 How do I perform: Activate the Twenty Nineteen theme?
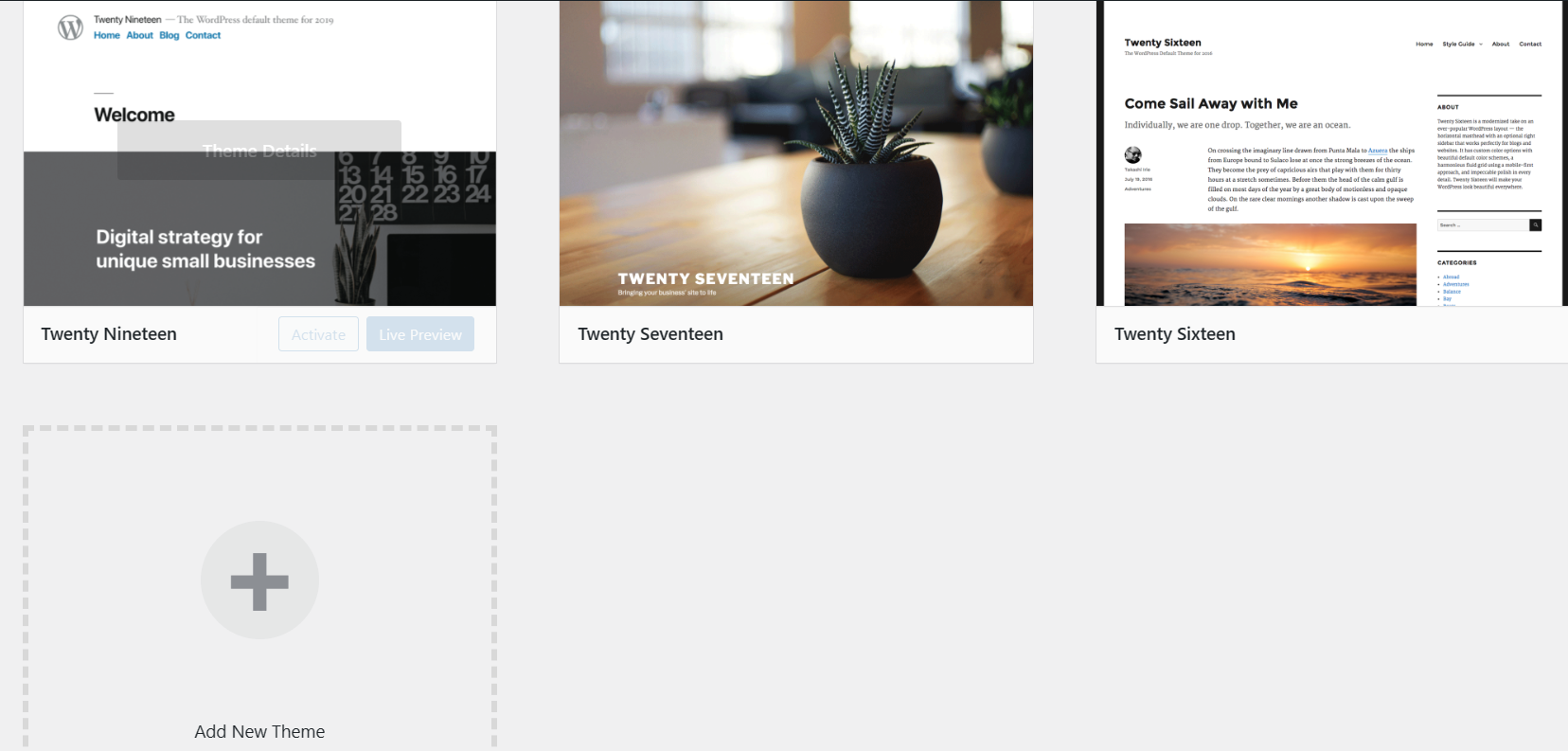pyautogui.click(x=318, y=334)
